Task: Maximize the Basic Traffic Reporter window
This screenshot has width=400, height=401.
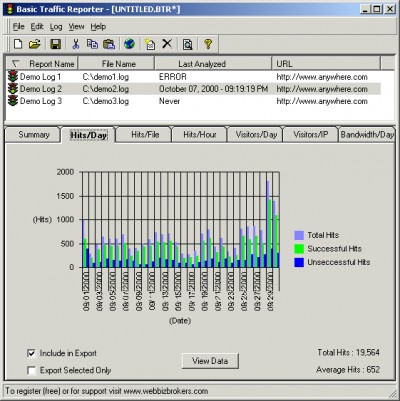Action: coord(377,9)
